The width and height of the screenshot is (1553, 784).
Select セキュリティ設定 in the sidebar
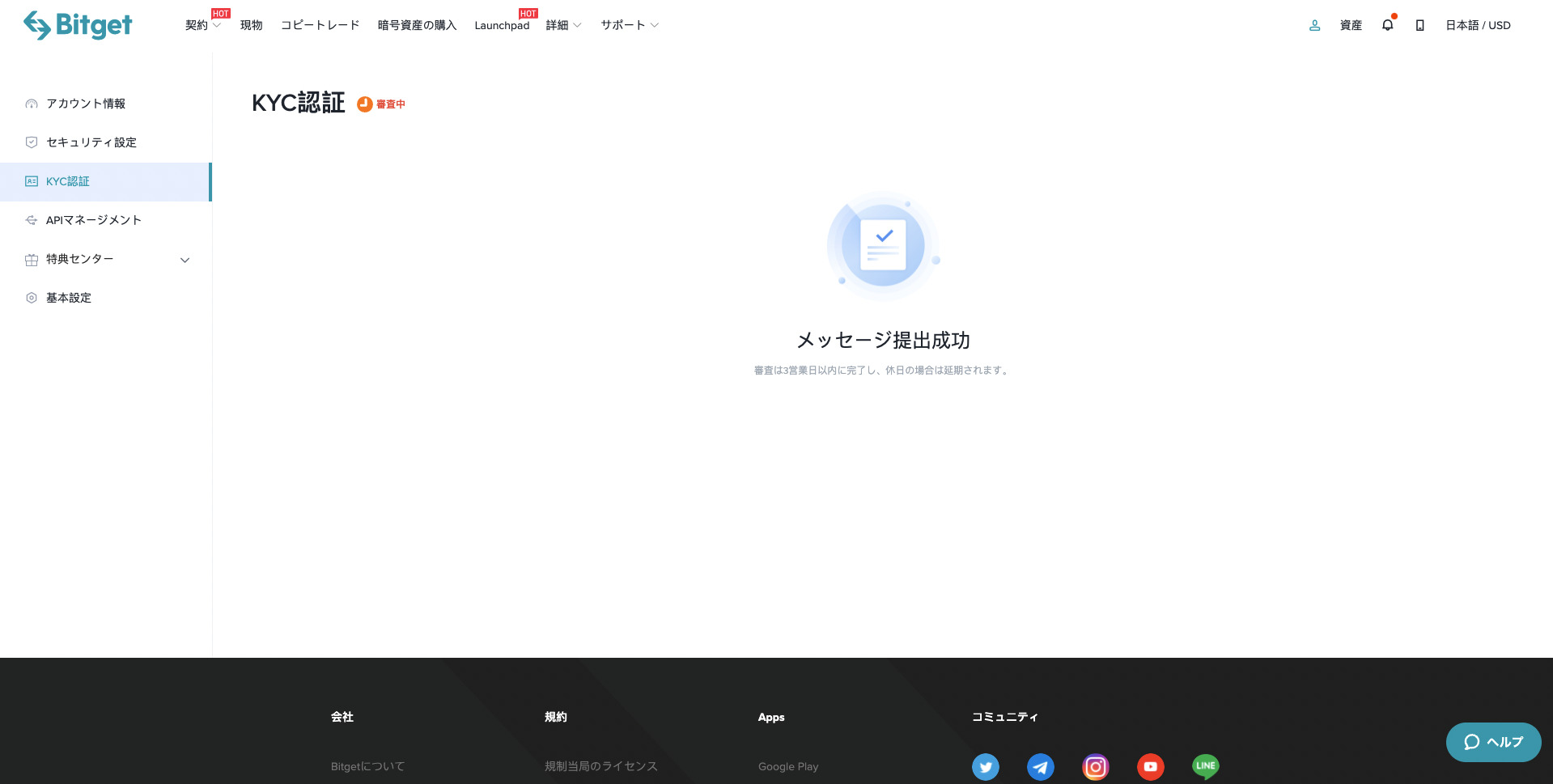click(91, 142)
